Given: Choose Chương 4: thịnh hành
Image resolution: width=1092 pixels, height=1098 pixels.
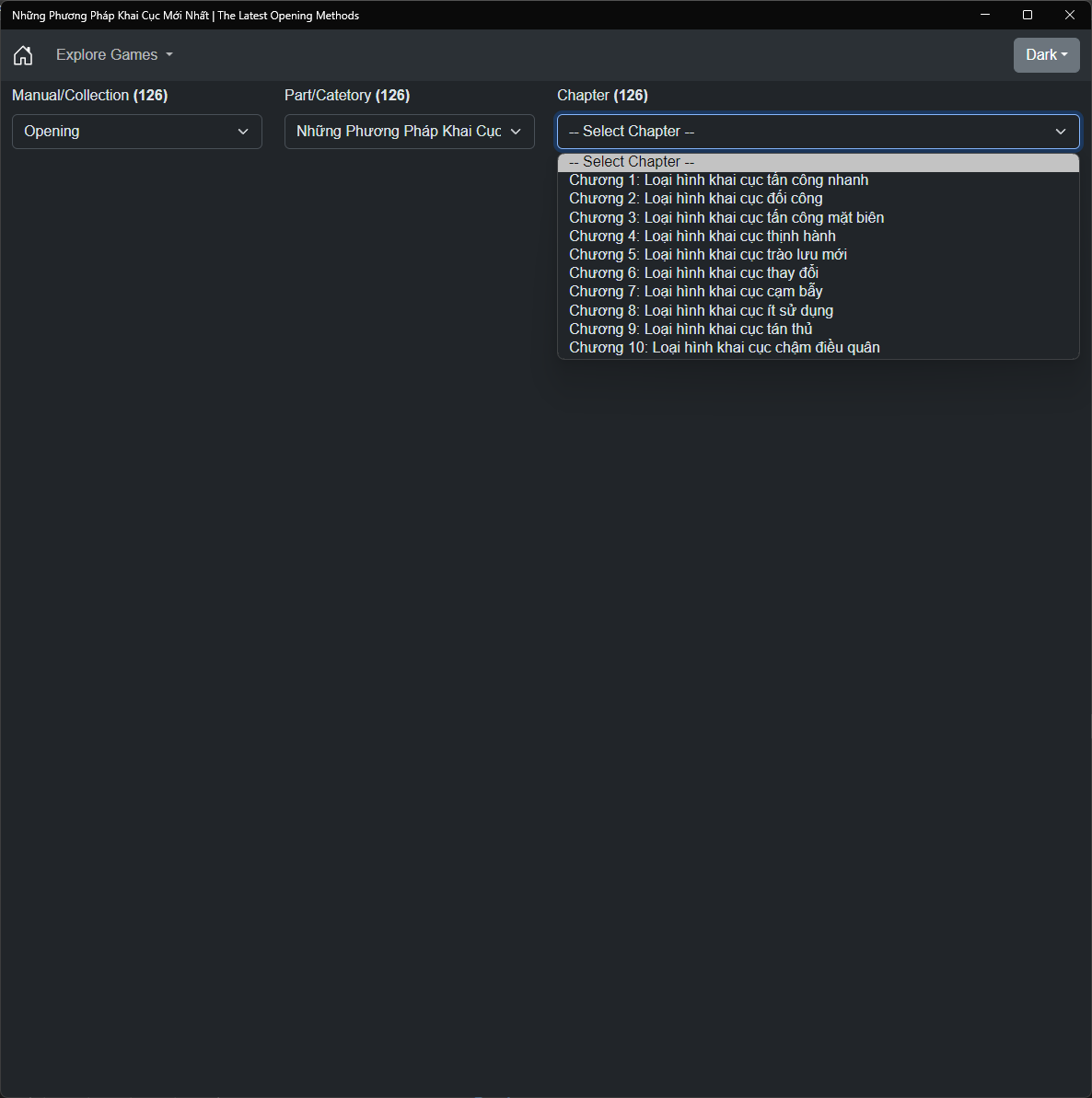Looking at the screenshot, I should point(702,236).
